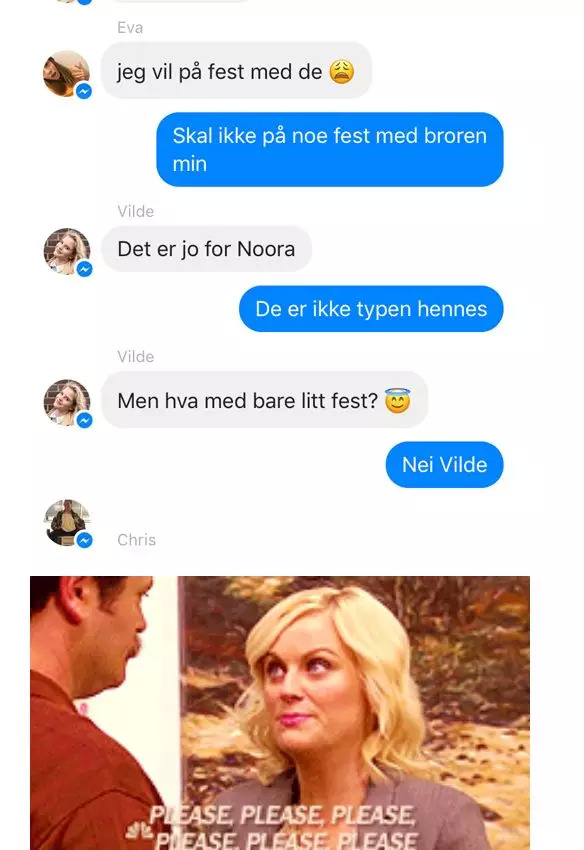Tap Messenger badge on Vilde's first avatar
The height and width of the screenshot is (850, 584).
(x=85, y=269)
